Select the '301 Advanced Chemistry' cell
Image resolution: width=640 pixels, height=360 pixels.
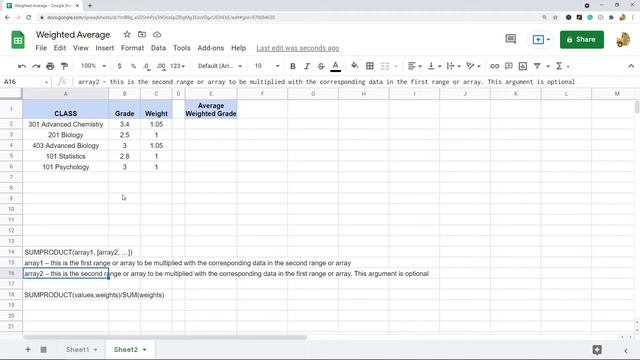point(66,124)
